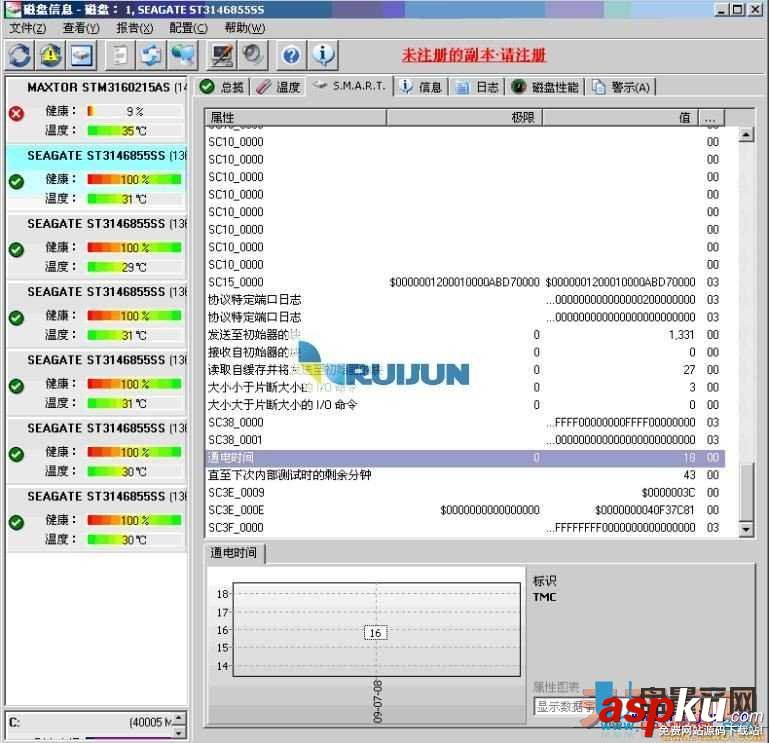Select the 直至下次内部测试时的剩余分钟 row
This screenshot has width=769, height=743.
tap(465, 475)
